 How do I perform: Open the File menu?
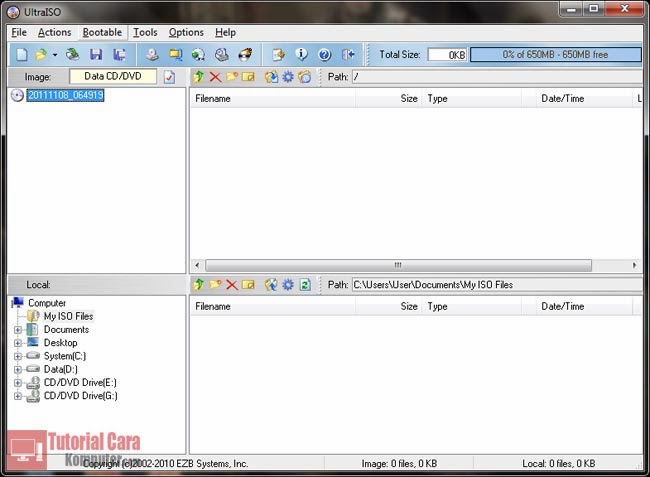[x=19, y=32]
